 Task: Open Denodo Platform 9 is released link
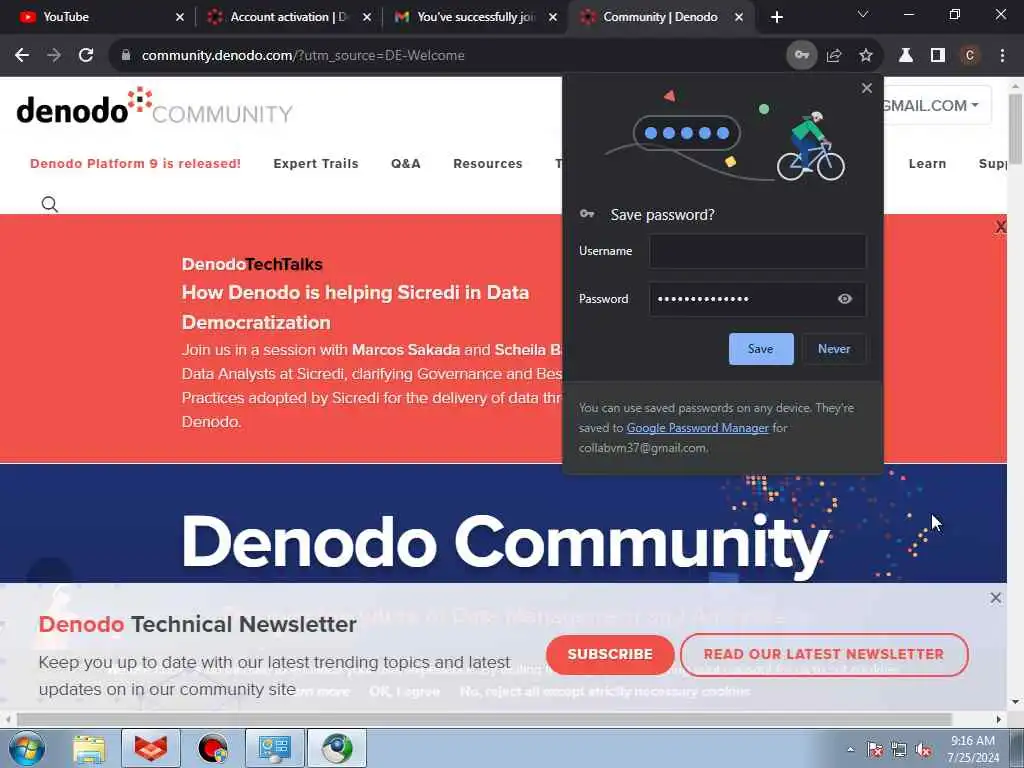135,163
